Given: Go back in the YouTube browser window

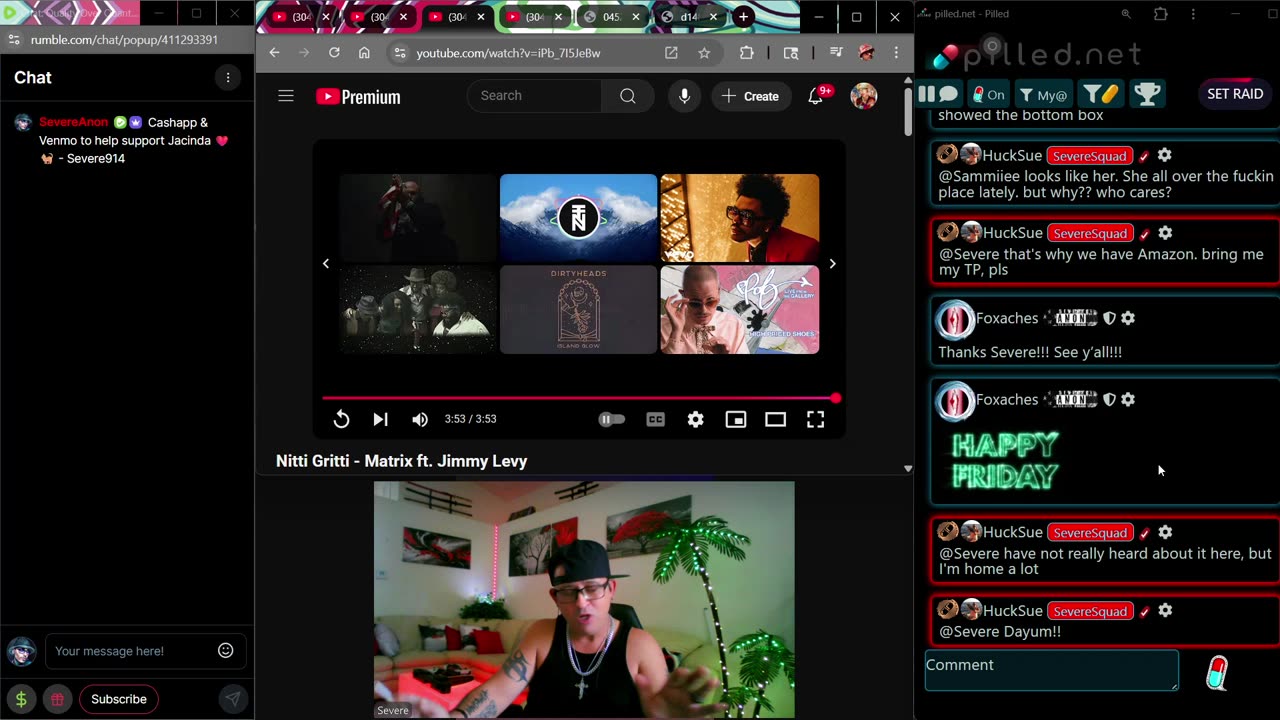Looking at the screenshot, I should click(274, 53).
